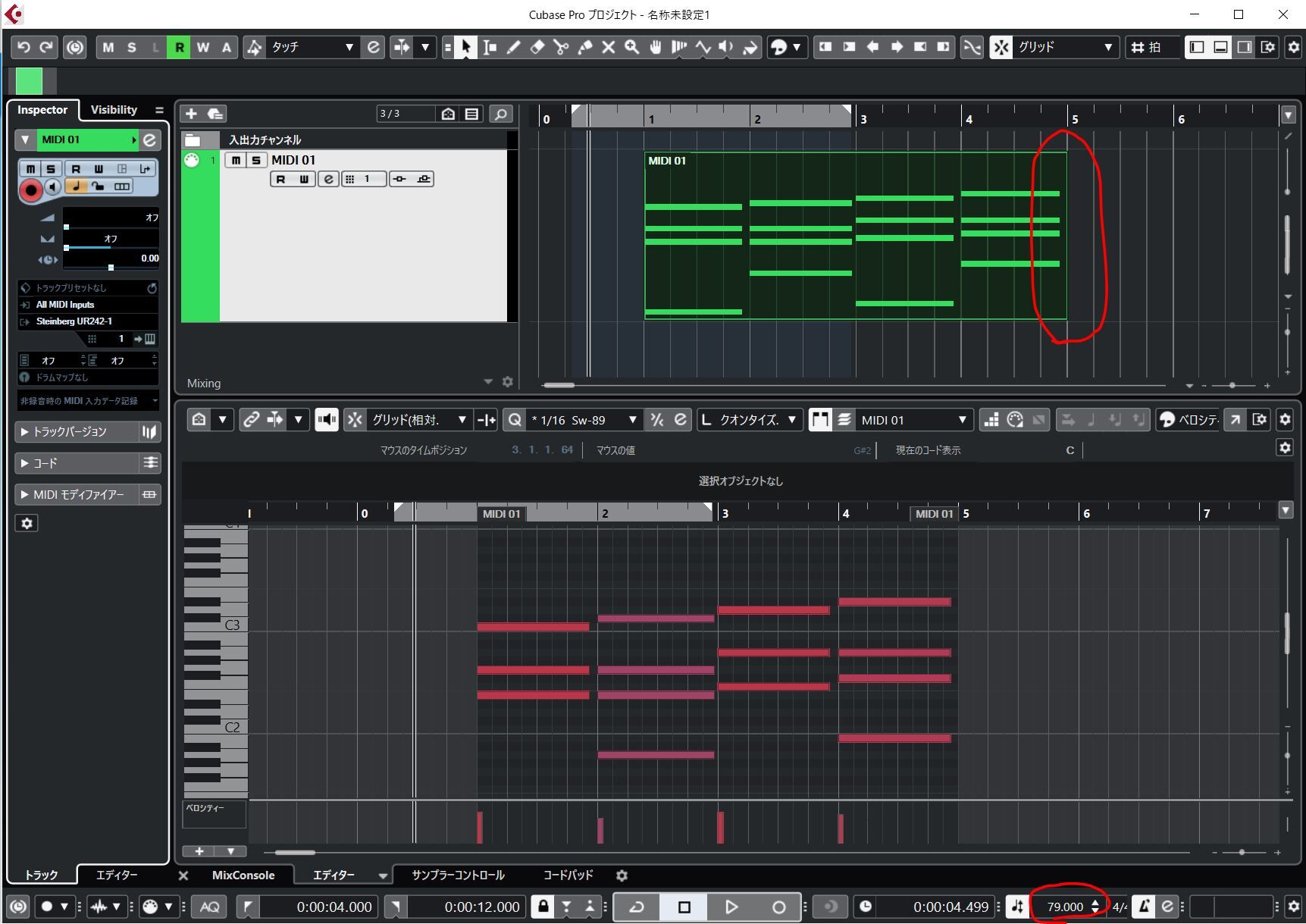Mute the MIDI 01 track in track list
Image resolution: width=1306 pixels, height=924 pixels.
pyautogui.click(x=236, y=160)
